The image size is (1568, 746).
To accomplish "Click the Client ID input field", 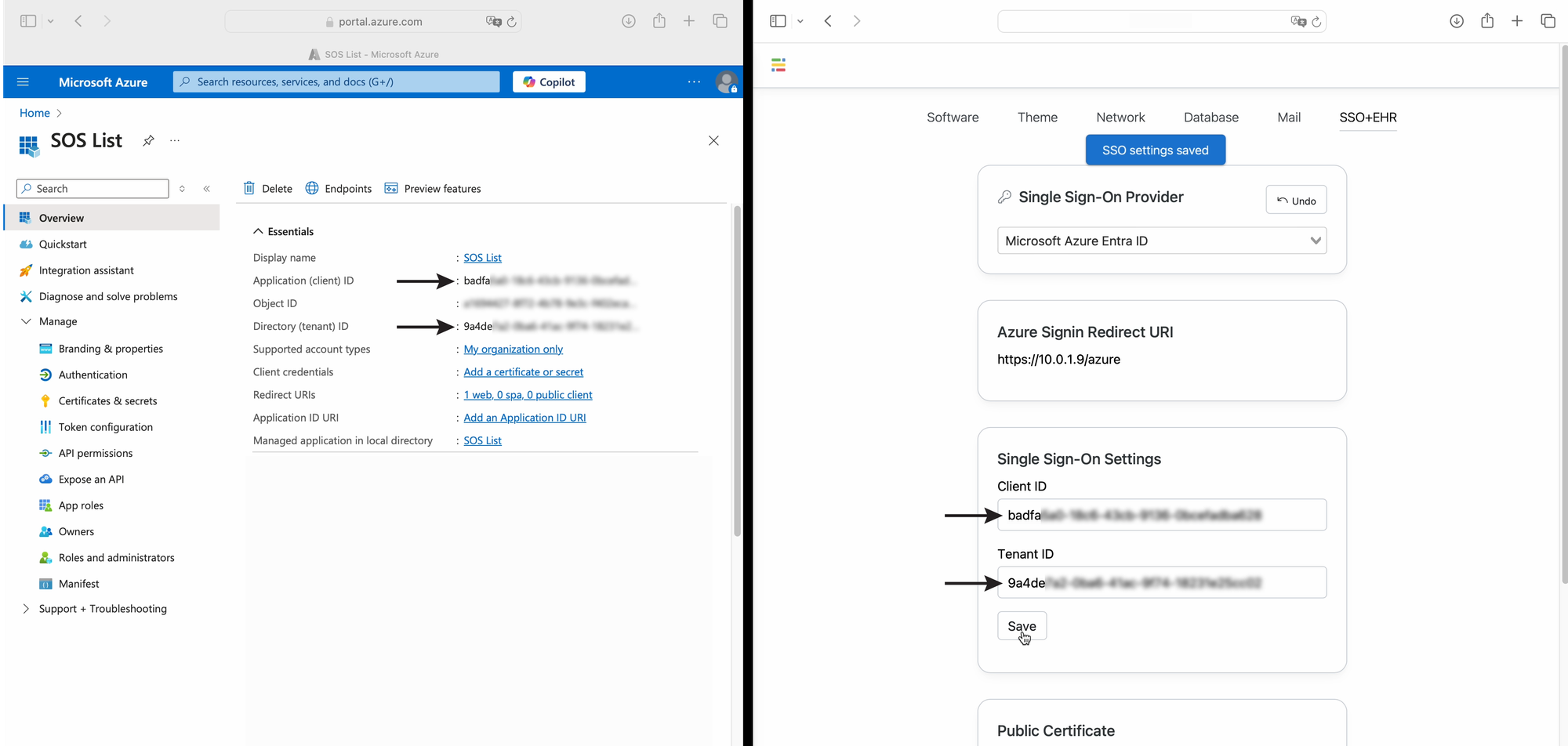I will tap(1162, 515).
